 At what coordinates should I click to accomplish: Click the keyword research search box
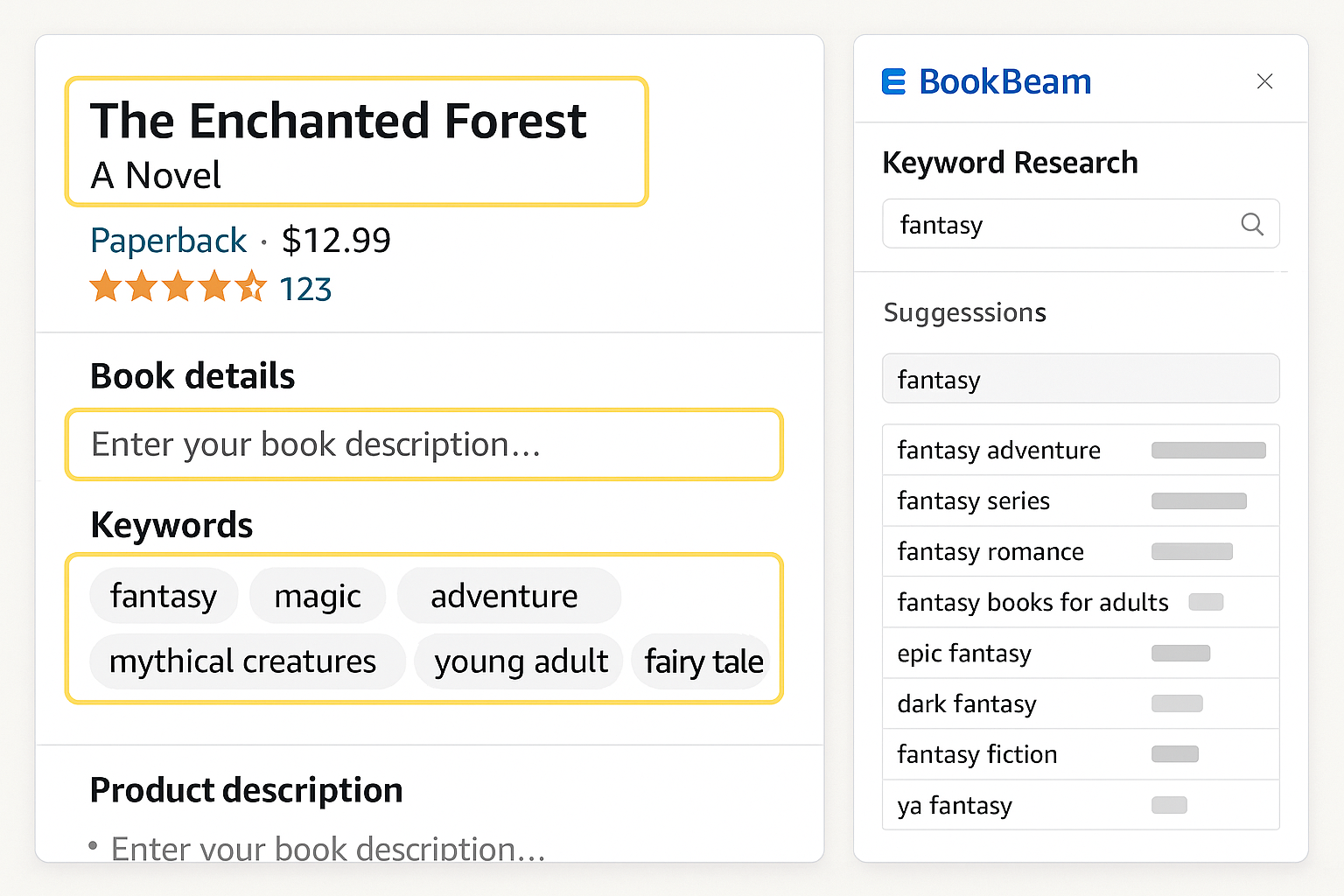tap(1050, 224)
